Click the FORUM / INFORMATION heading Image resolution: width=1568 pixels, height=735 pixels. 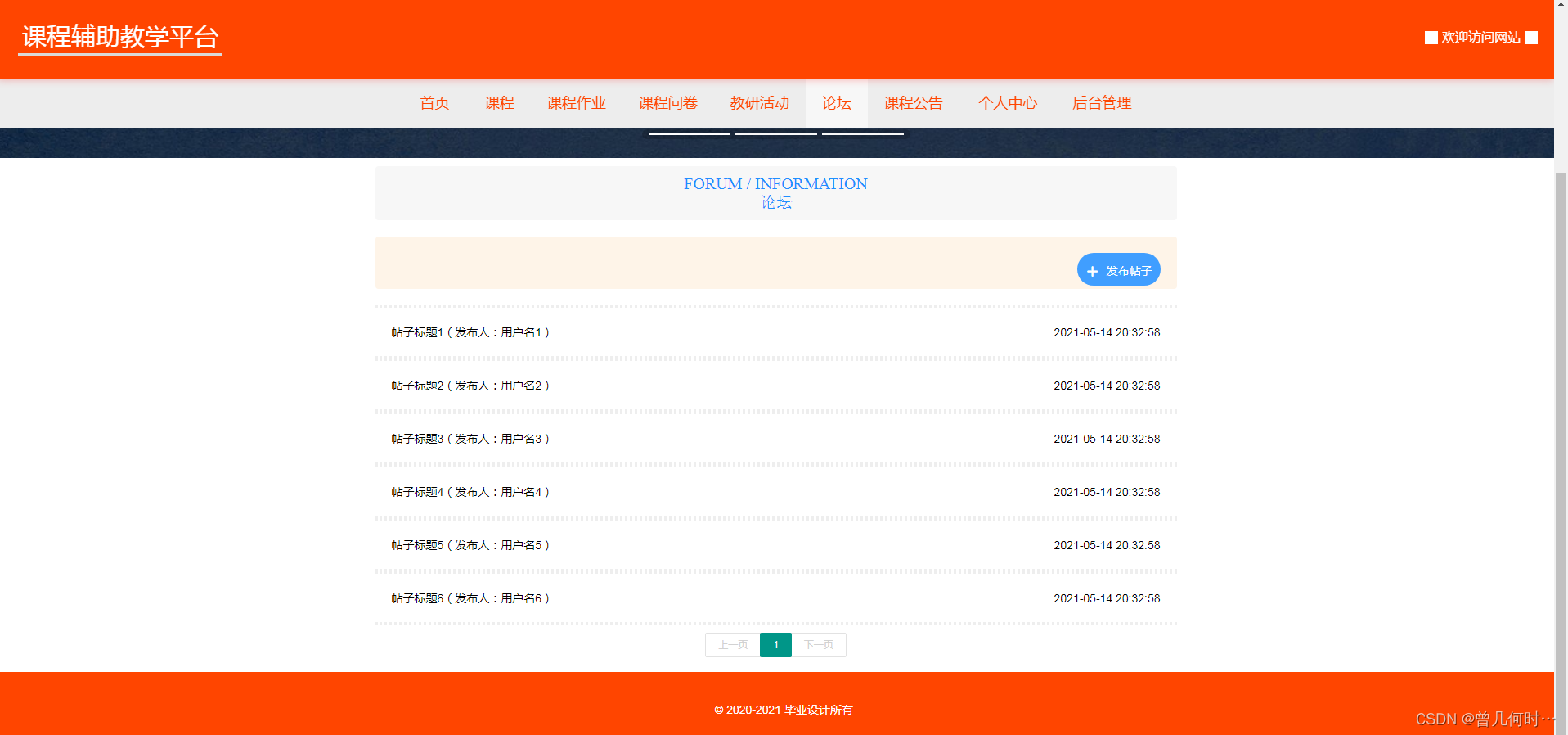point(775,184)
